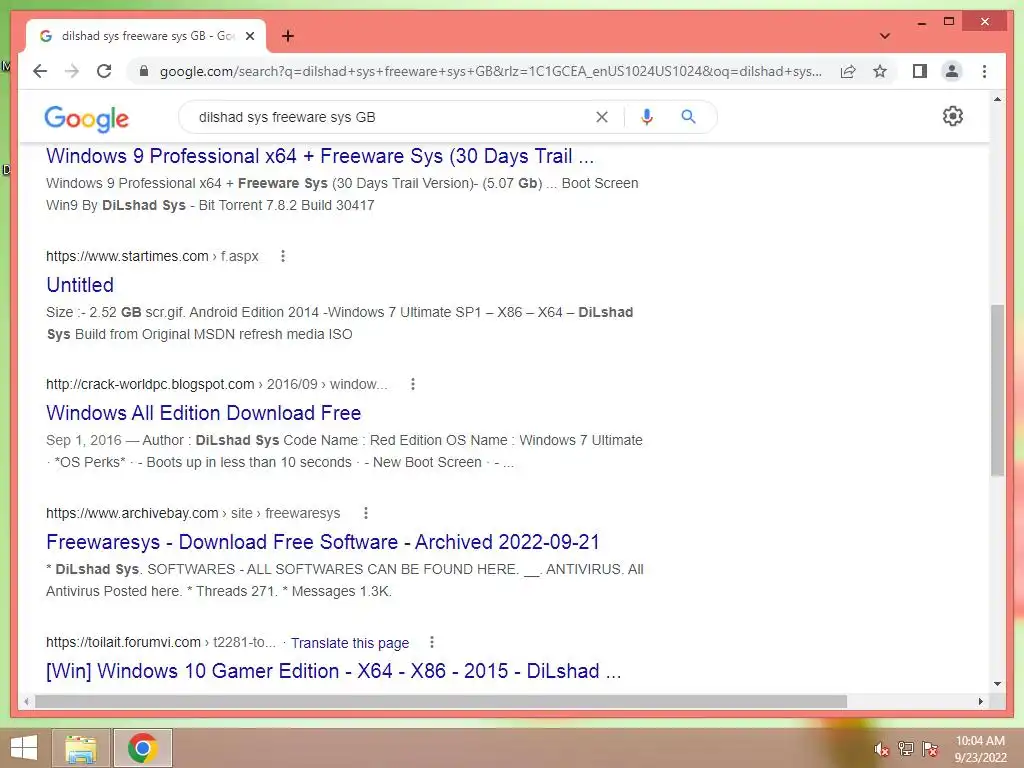
Task: Open more options for startimes.com result
Action: coord(283,256)
